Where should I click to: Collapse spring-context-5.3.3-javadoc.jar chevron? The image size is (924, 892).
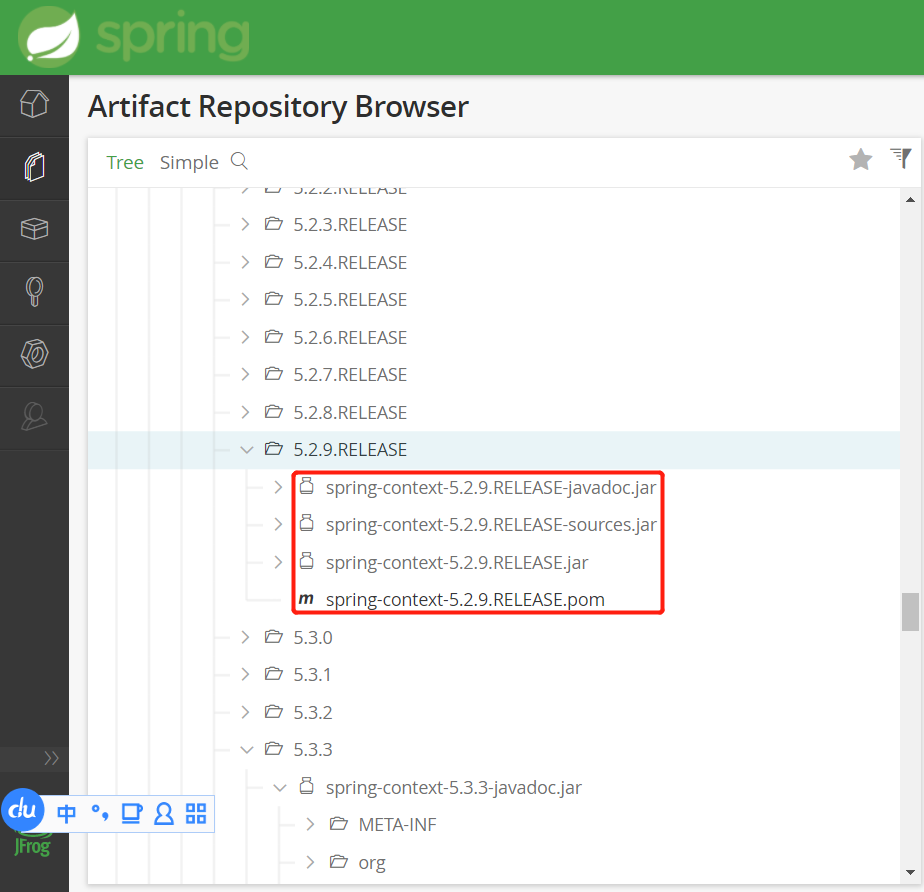click(x=280, y=788)
